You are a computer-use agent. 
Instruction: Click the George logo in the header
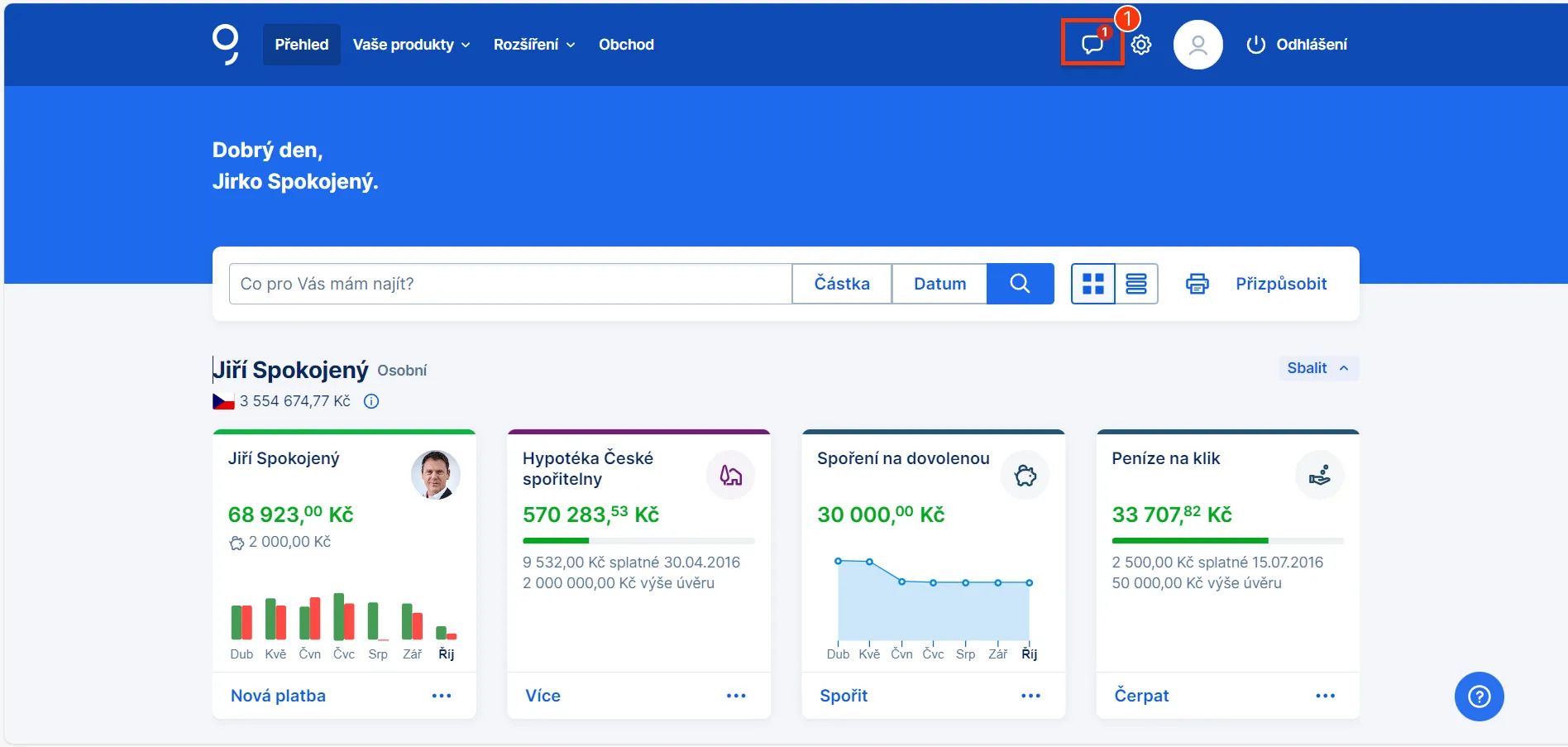coord(225,44)
